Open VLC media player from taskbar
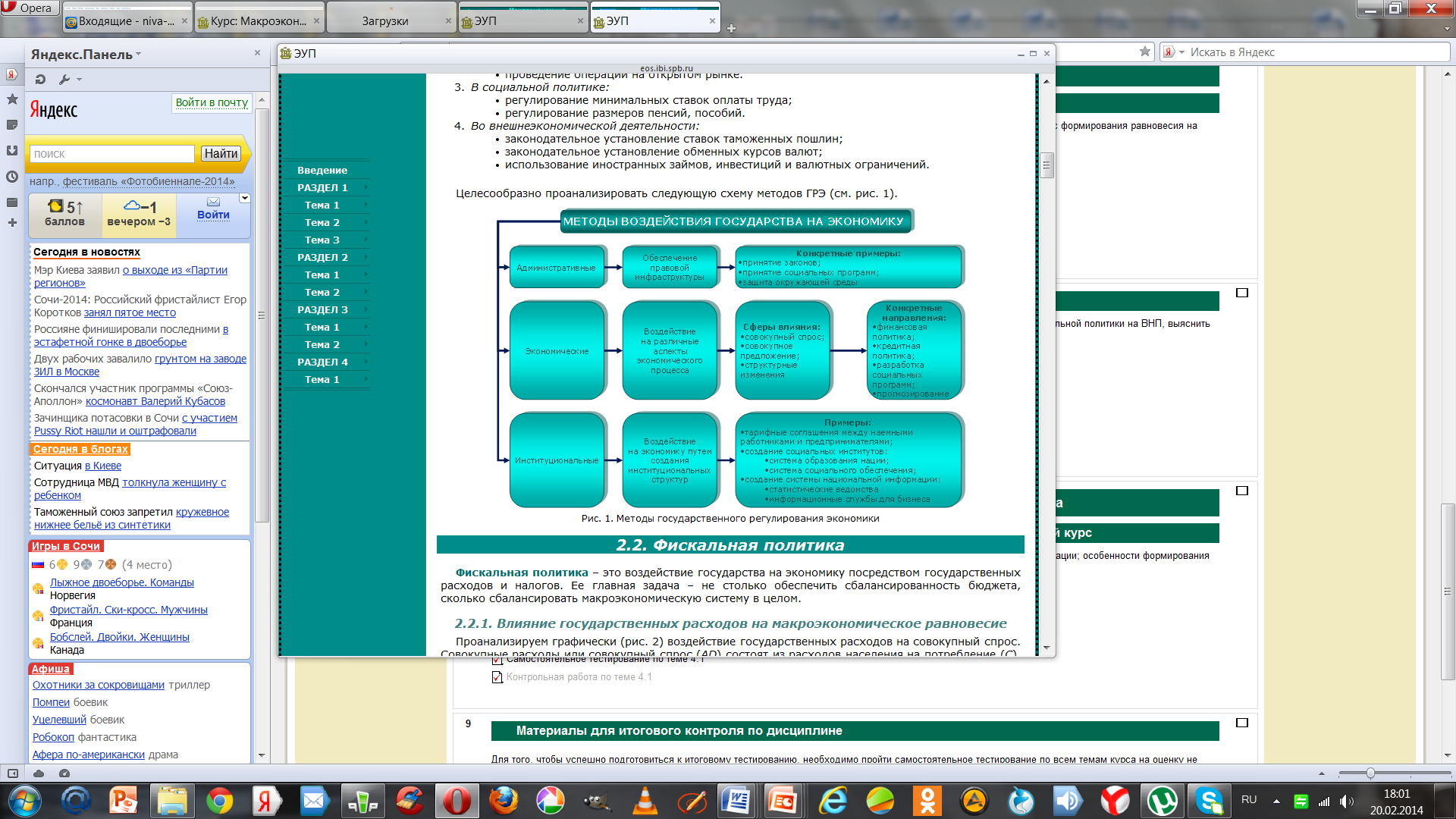 pyautogui.click(x=645, y=801)
